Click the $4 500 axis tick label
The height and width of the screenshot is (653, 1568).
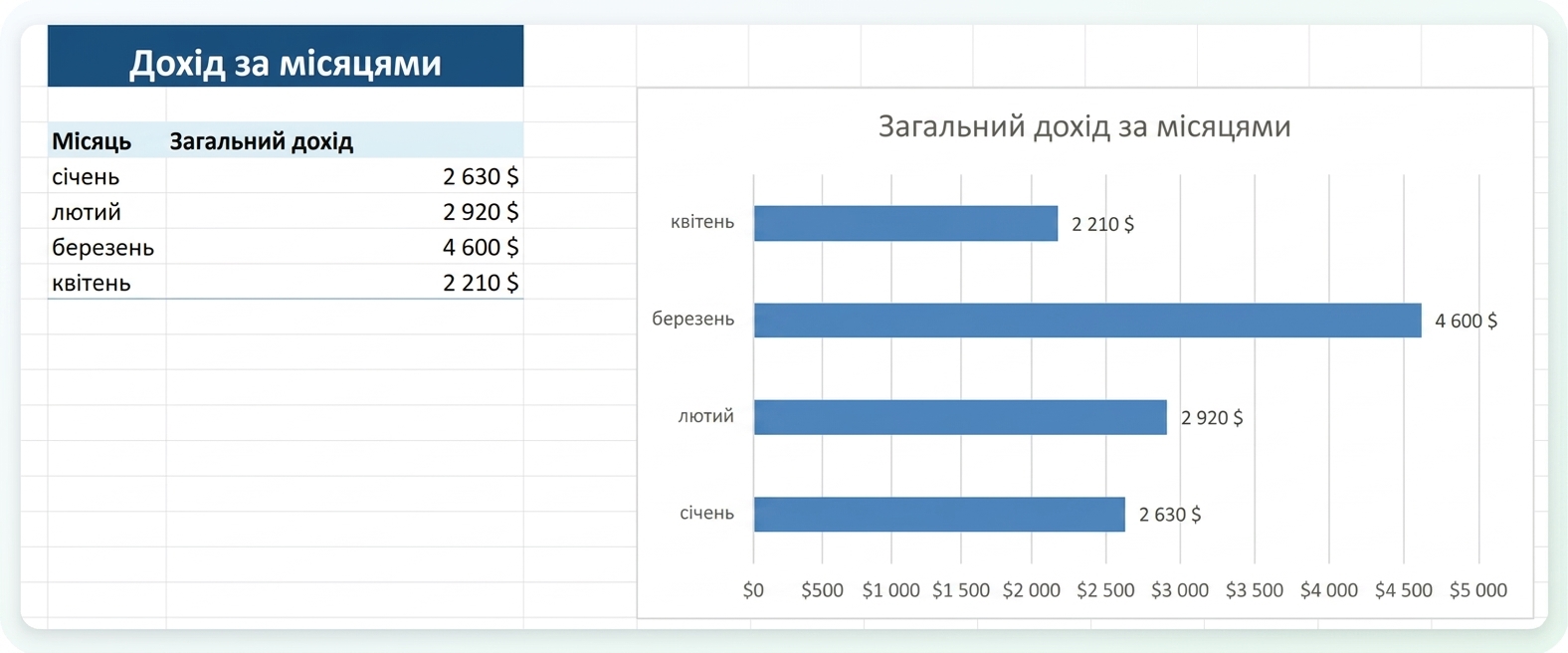(x=1404, y=590)
